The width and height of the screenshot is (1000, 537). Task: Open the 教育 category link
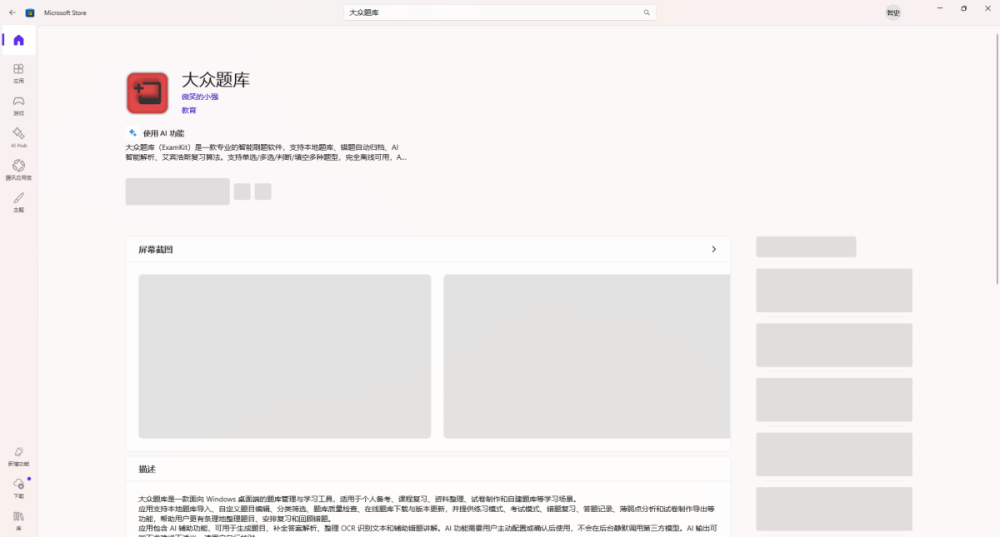click(189, 110)
